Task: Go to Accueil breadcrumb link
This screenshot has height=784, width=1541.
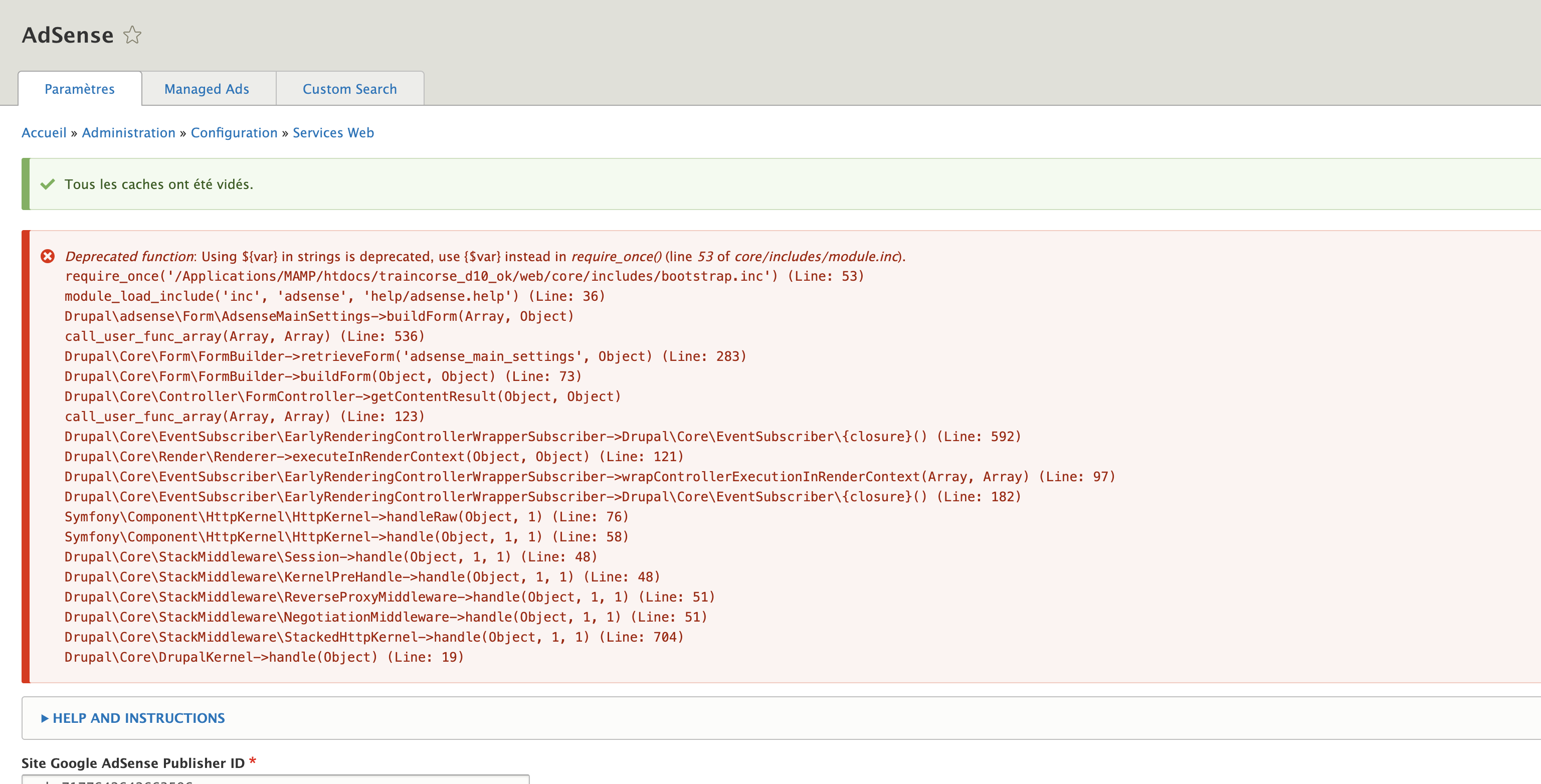Action: pos(44,133)
